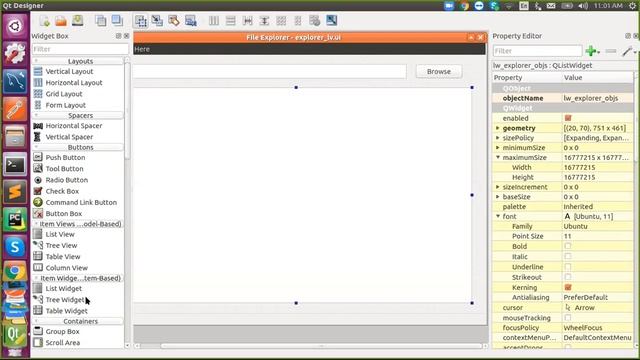The width and height of the screenshot is (640, 360).
Task: Apply Lay Out Horizontally from toolbar
Action: click(x=213, y=20)
